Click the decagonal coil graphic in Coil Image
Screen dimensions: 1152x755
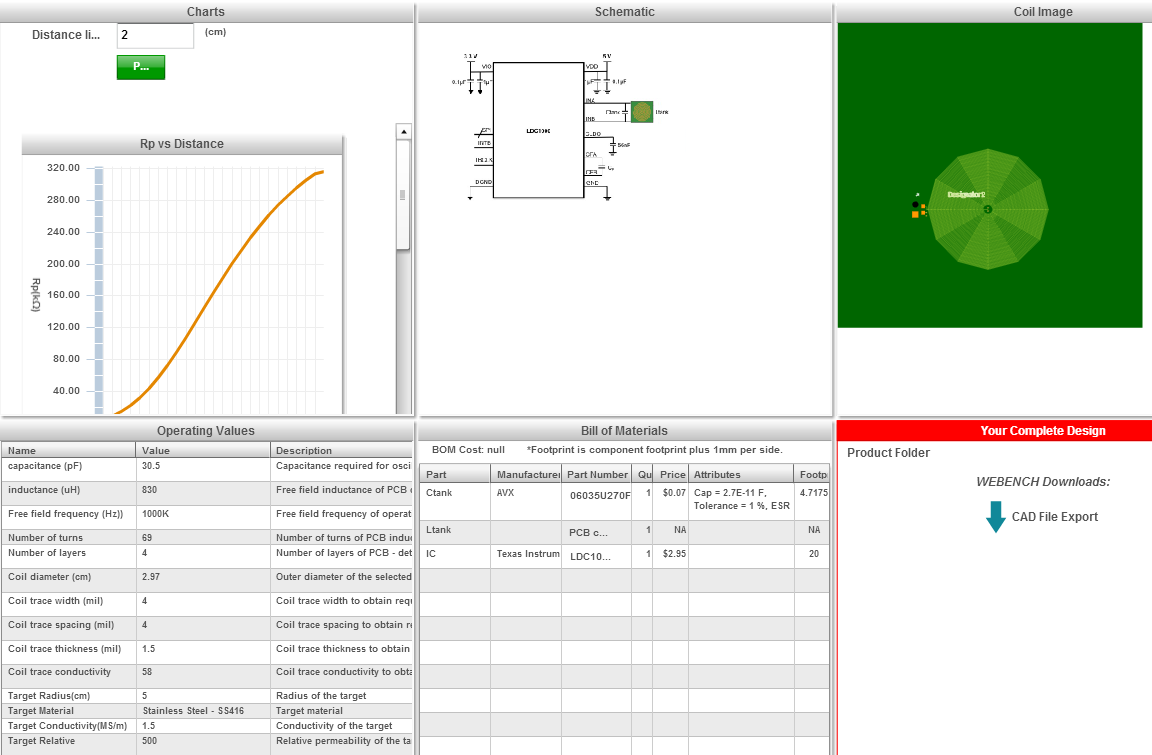point(988,209)
